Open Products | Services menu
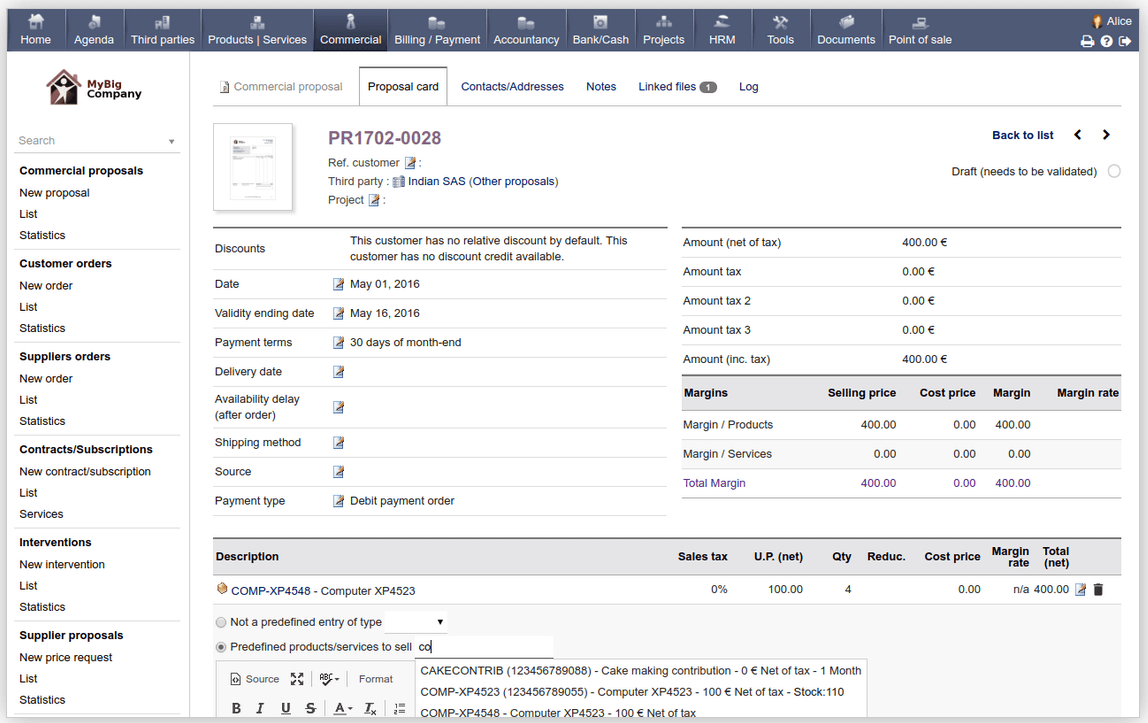 [x=257, y=30]
